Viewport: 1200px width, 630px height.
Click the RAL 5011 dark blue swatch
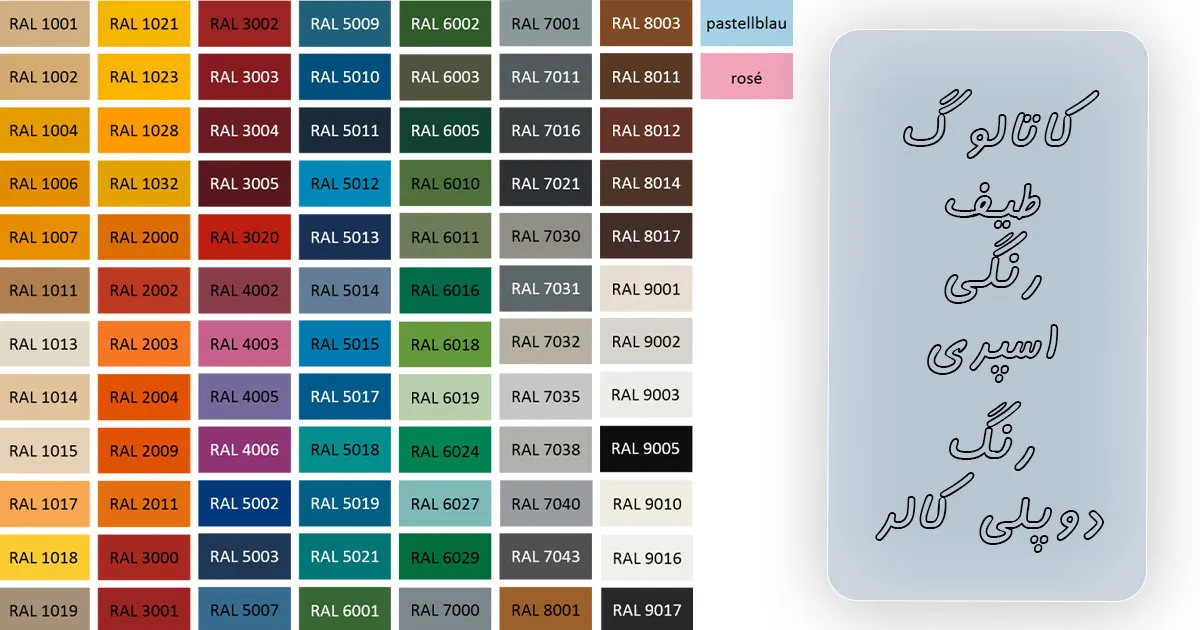[x=345, y=130]
